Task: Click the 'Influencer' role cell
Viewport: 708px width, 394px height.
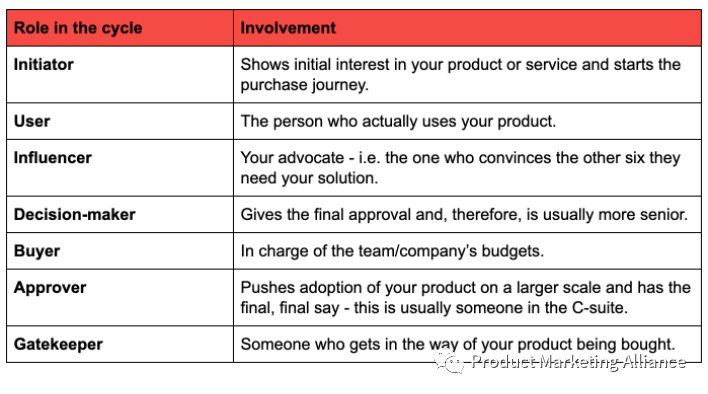Action: [x=120, y=168]
